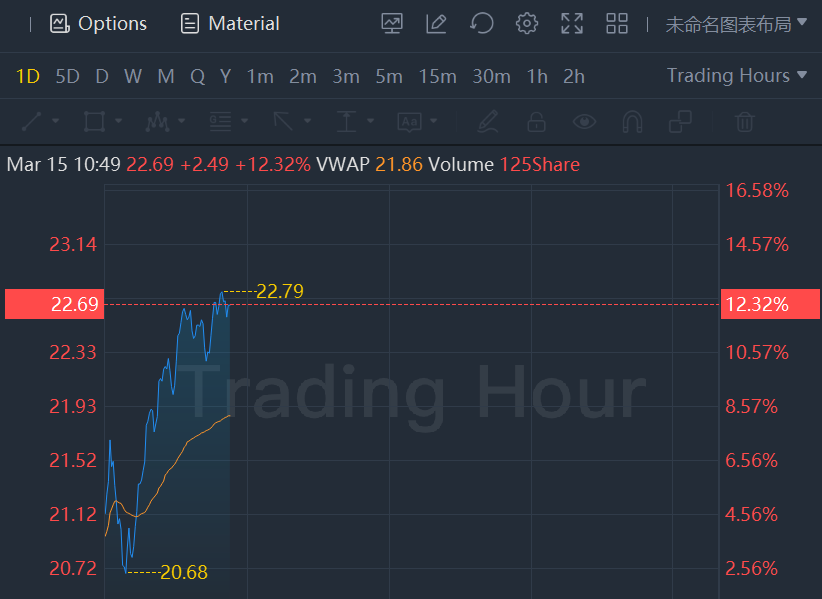The height and width of the screenshot is (599, 822).
Task: Delete drawings with the trash icon
Action: point(744,122)
